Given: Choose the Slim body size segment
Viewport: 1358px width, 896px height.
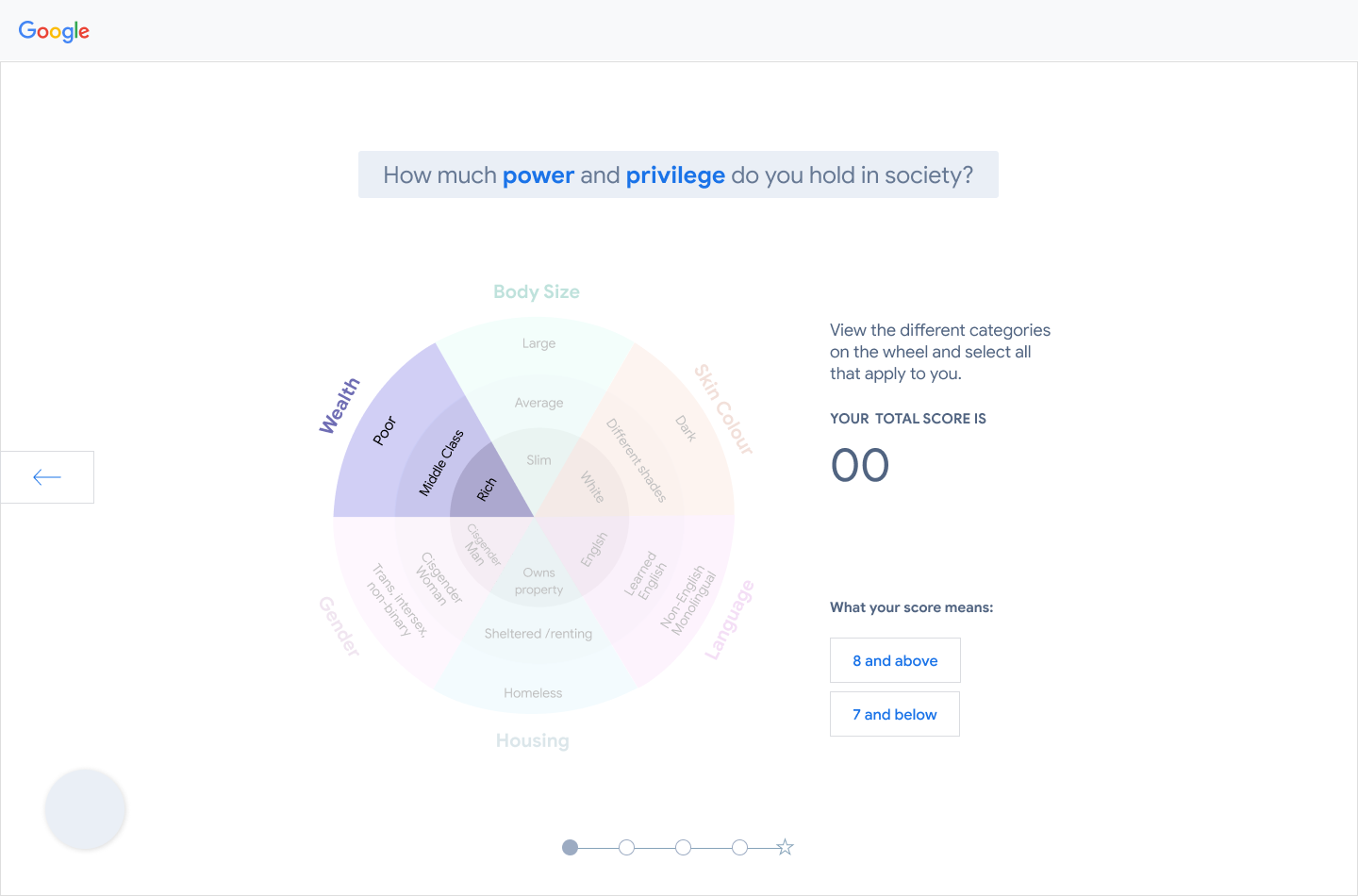Looking at the screenshot, I should coord(538,460).
